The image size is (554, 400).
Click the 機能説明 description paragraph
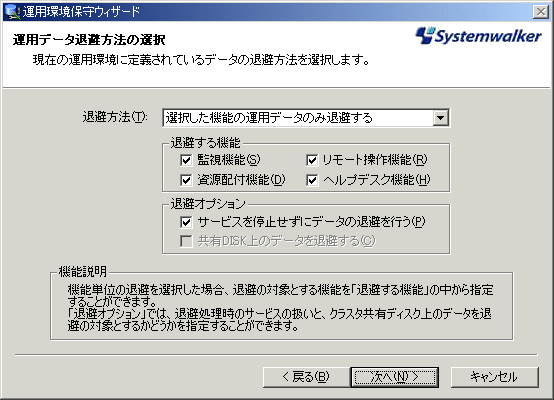click(x=280, y=307)
